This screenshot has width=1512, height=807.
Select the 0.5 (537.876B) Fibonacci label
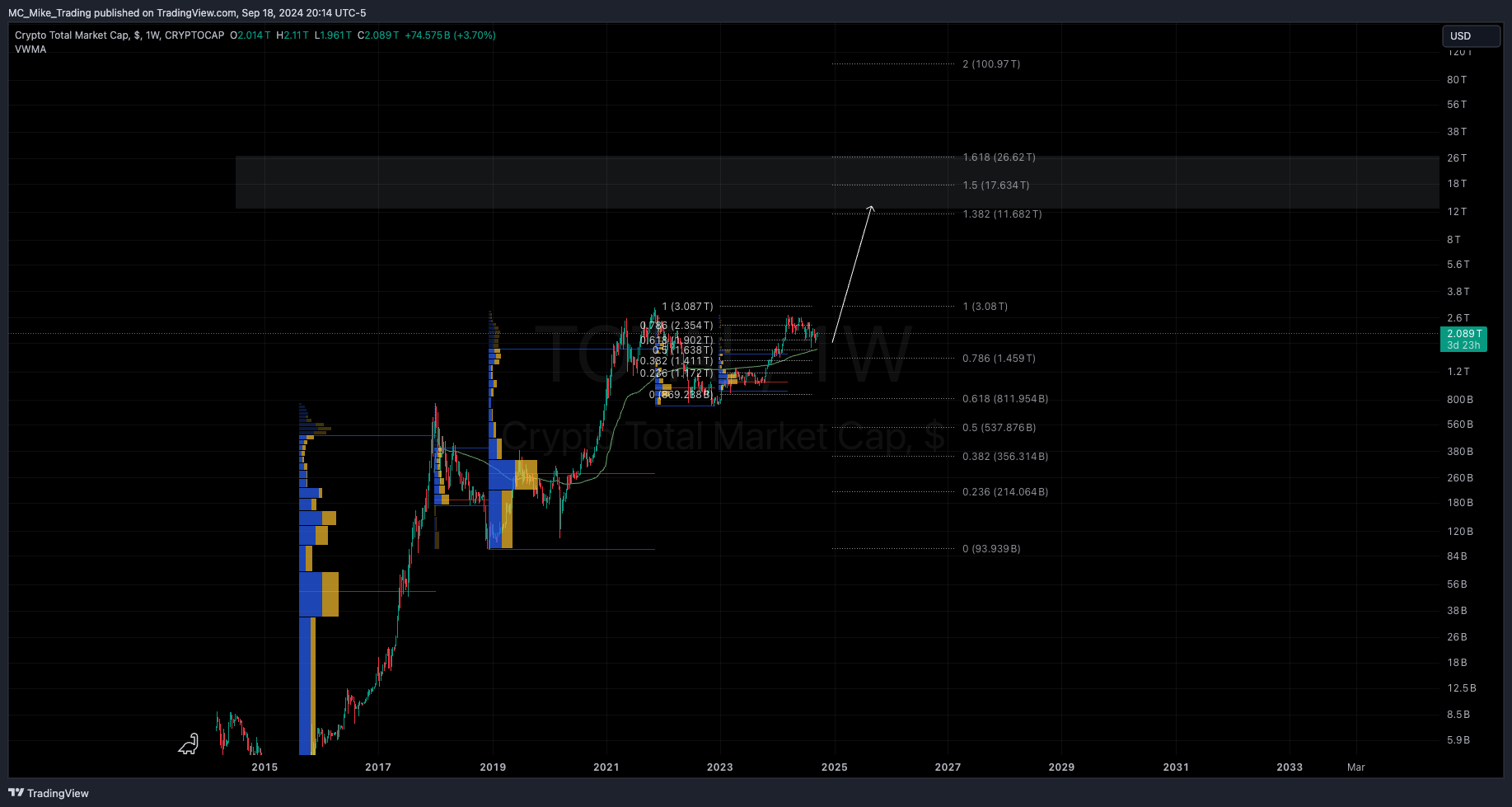pyautogui.click(x=999, y=428)
